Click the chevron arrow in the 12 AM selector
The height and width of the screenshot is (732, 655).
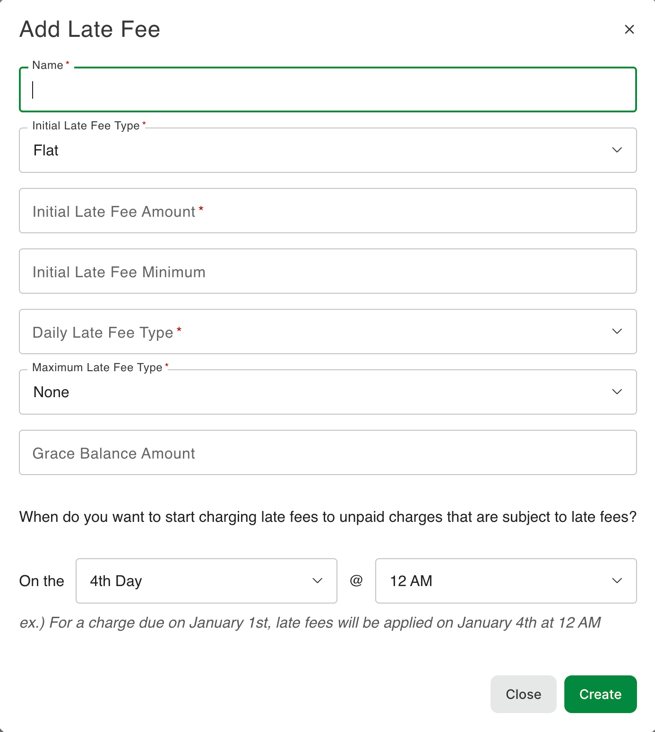click(617, 581)
